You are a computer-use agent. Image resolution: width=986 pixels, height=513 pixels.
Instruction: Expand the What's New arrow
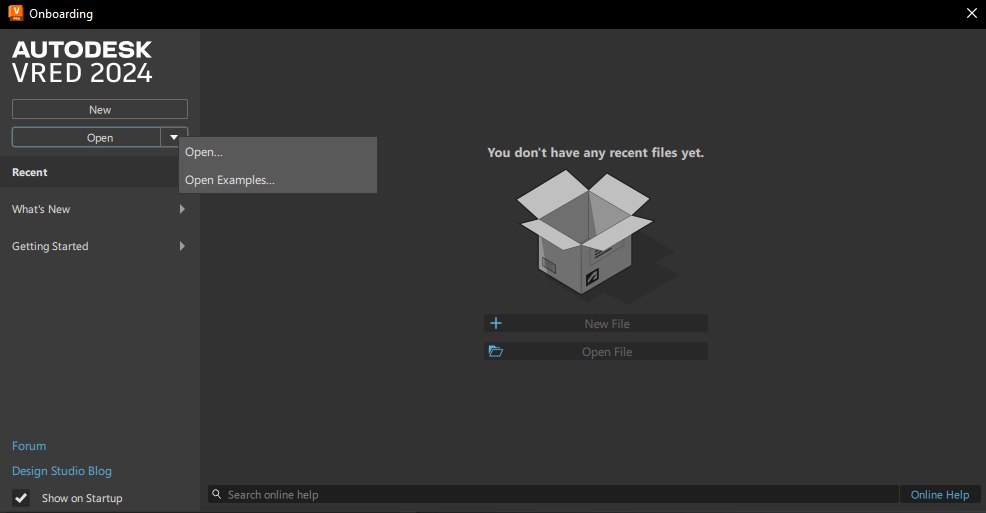[182, 209]
